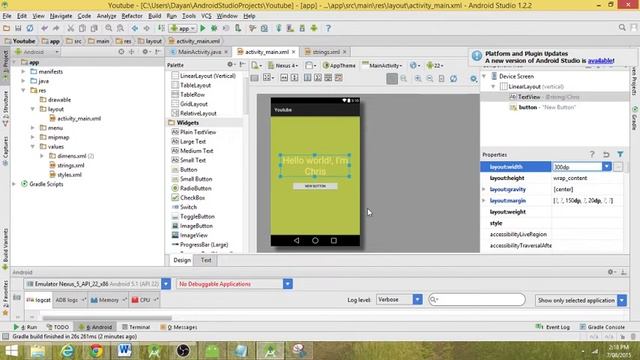Click the Replace icon beside Find

point(120,28)
